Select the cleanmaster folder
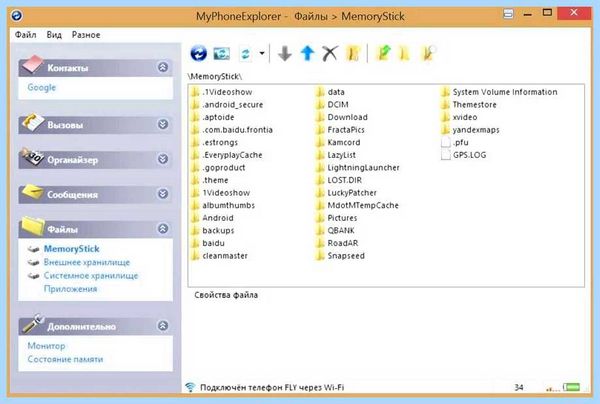Viewport: 600px width, 404px height. coord(219,256)
